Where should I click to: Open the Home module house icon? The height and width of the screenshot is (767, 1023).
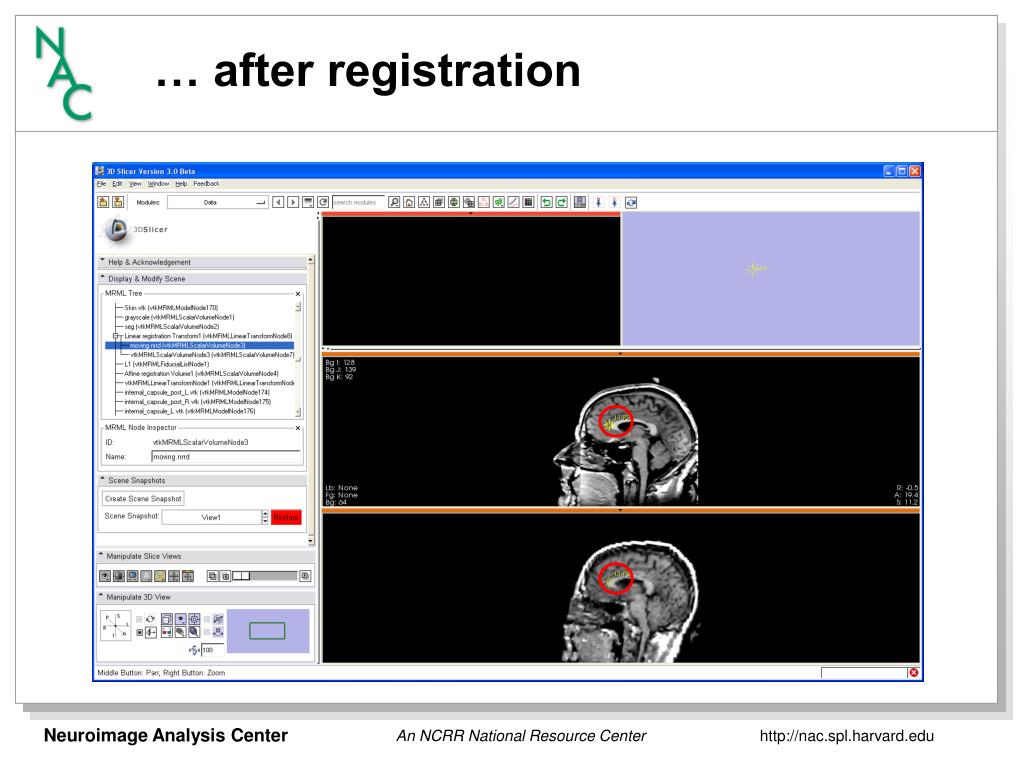click(x=409, y=202)
